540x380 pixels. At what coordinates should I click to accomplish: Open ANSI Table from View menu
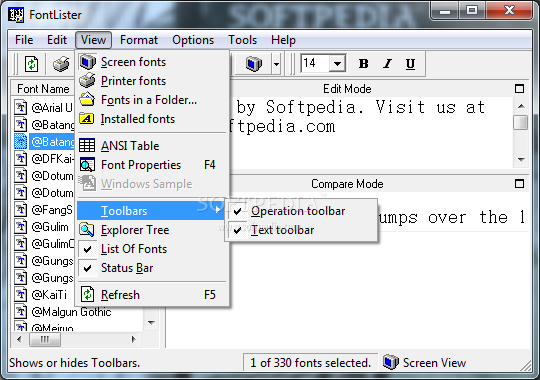pos(153,146)
